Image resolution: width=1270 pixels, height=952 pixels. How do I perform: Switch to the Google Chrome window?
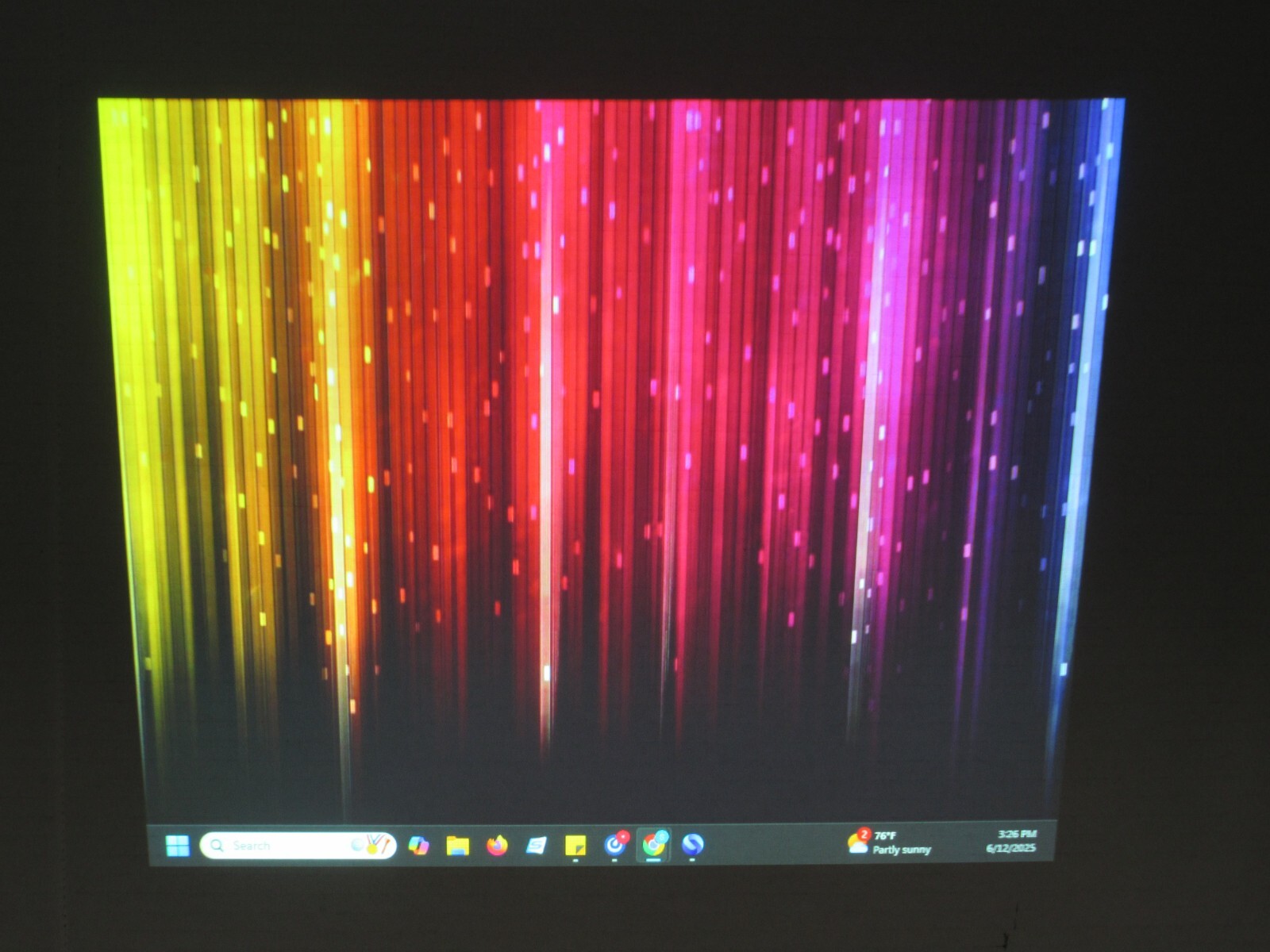[654, 845]
